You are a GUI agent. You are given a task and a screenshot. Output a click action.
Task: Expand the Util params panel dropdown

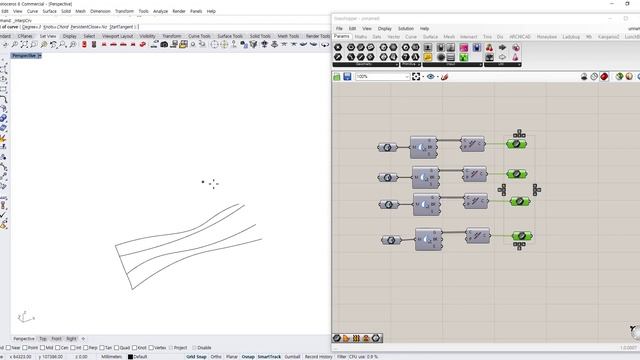tap(519, 64)
